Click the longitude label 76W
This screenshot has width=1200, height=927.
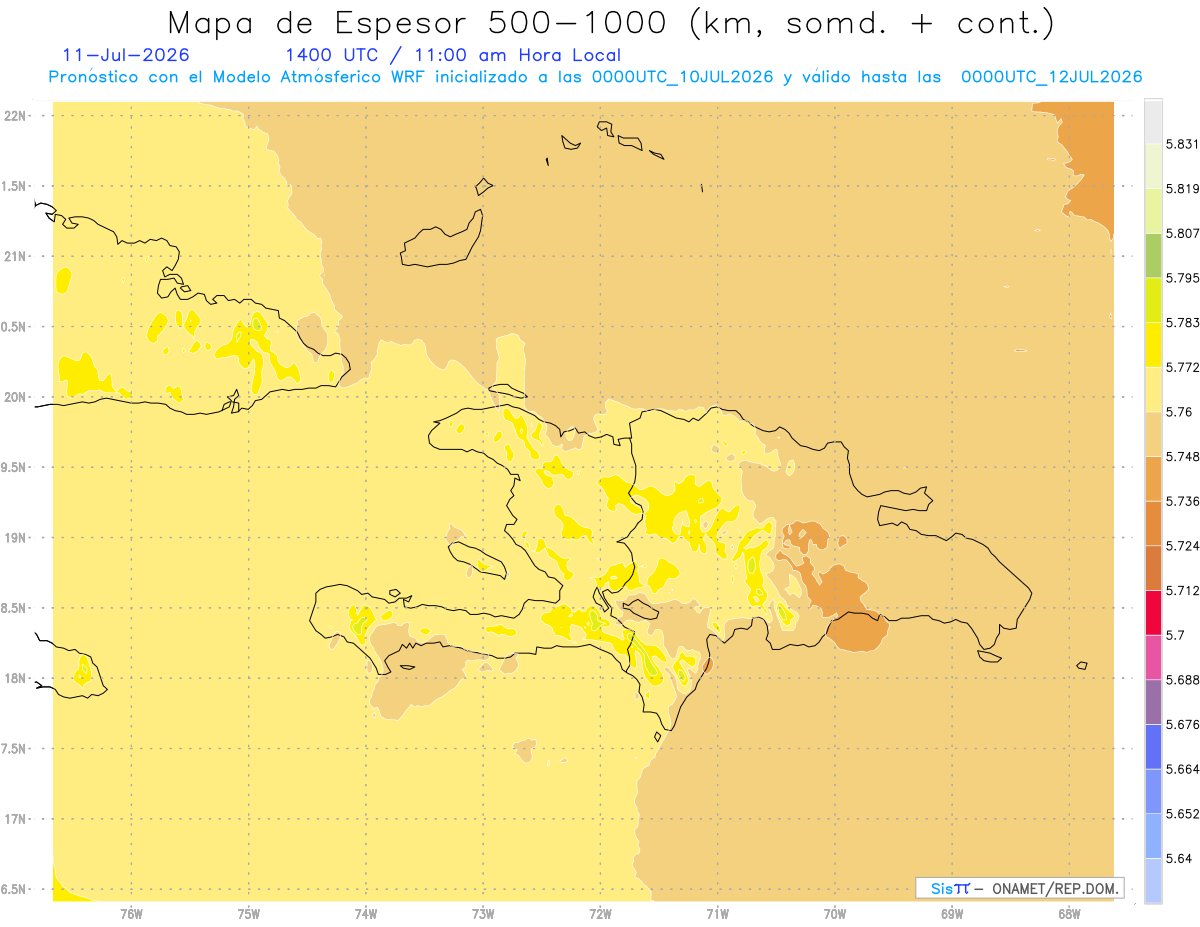tap(131, 915)
